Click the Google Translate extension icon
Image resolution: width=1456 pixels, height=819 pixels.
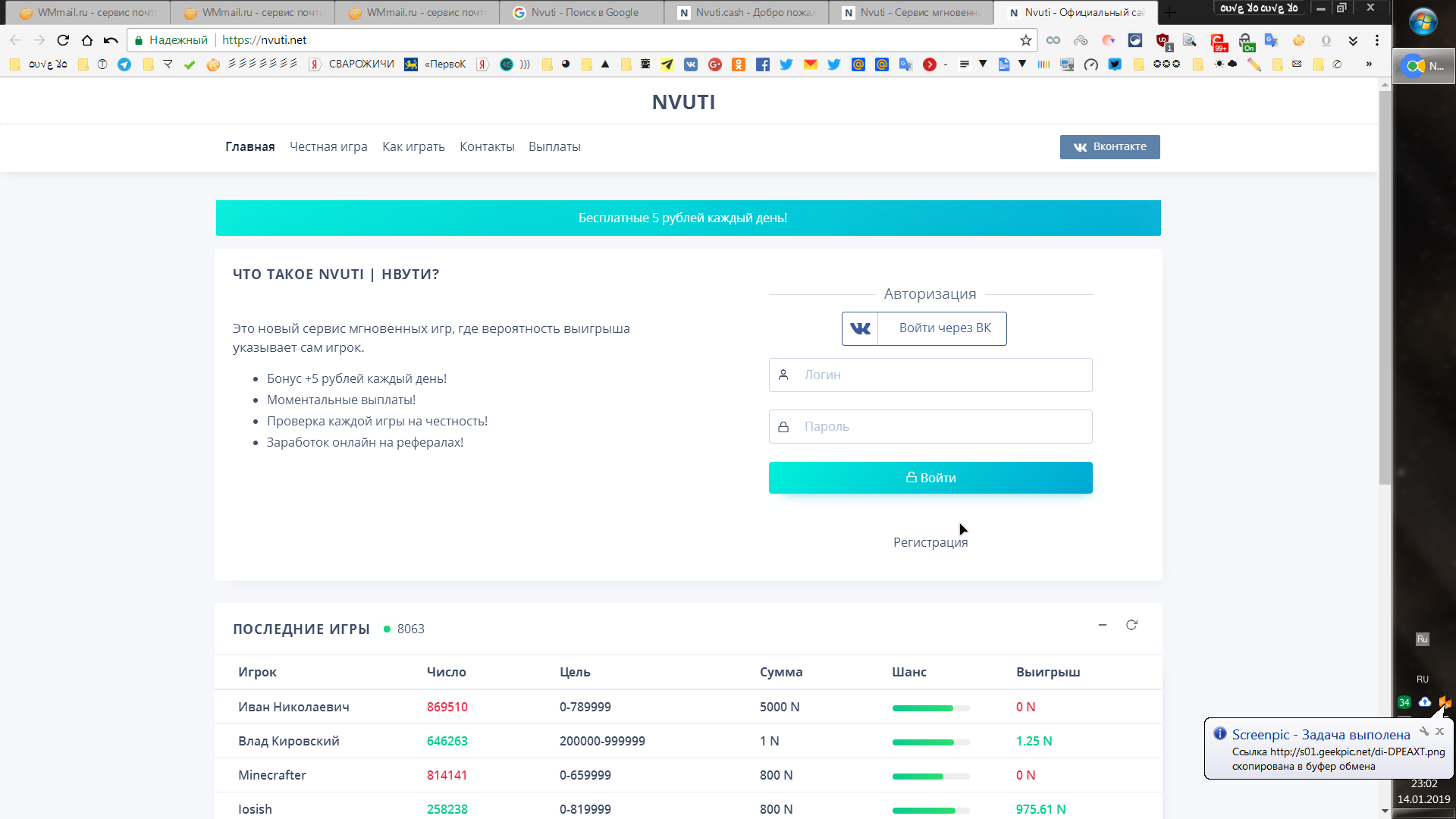1272,40
